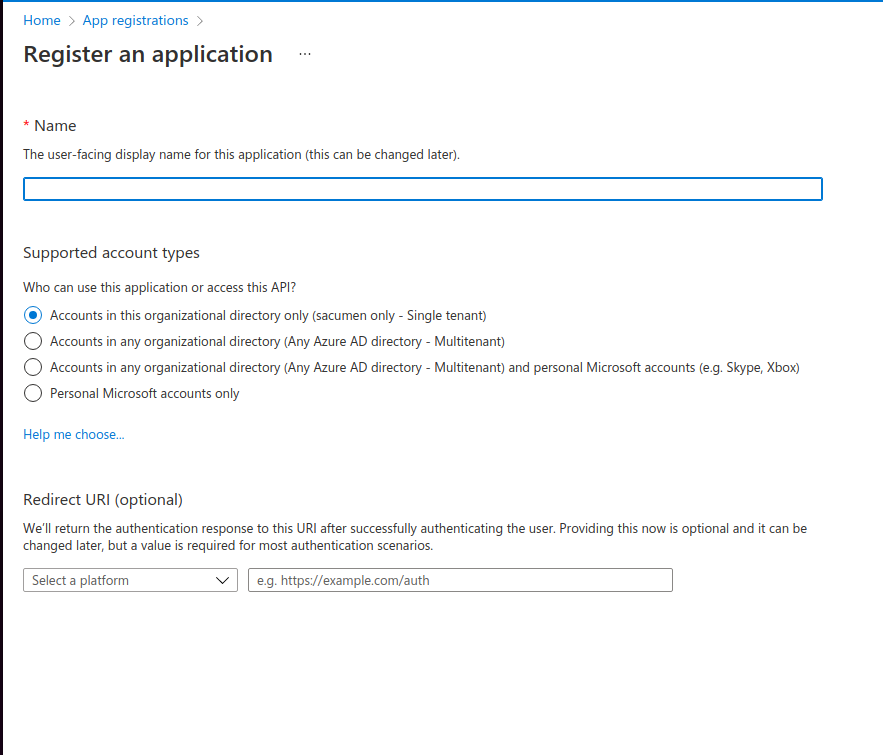Click the user-facing display name description
The height and width of the screenshot is (755, 883).
[241, 155]
